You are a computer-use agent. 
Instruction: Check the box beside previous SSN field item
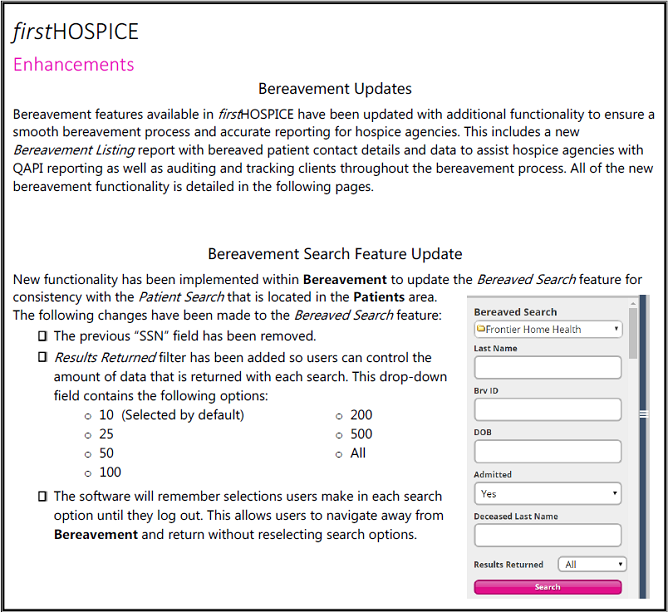[42, 337]
